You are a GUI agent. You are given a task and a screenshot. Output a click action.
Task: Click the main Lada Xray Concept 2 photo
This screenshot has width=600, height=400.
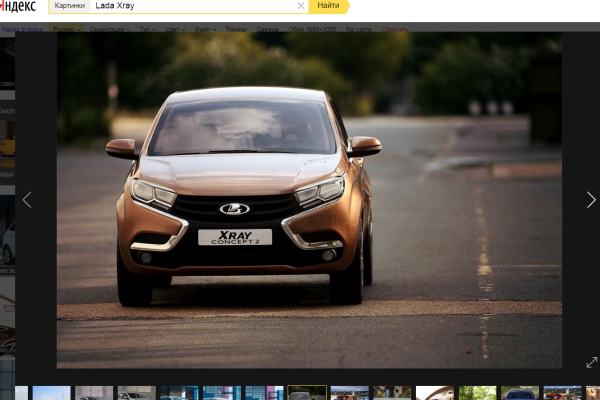coord(309,200)
